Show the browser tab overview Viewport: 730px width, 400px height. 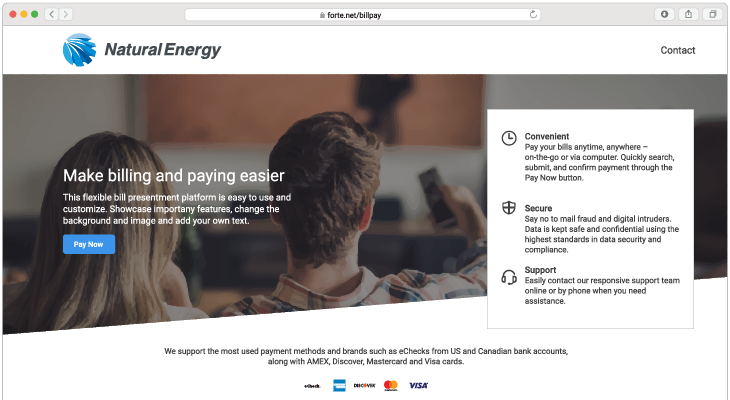pos(713,14)
